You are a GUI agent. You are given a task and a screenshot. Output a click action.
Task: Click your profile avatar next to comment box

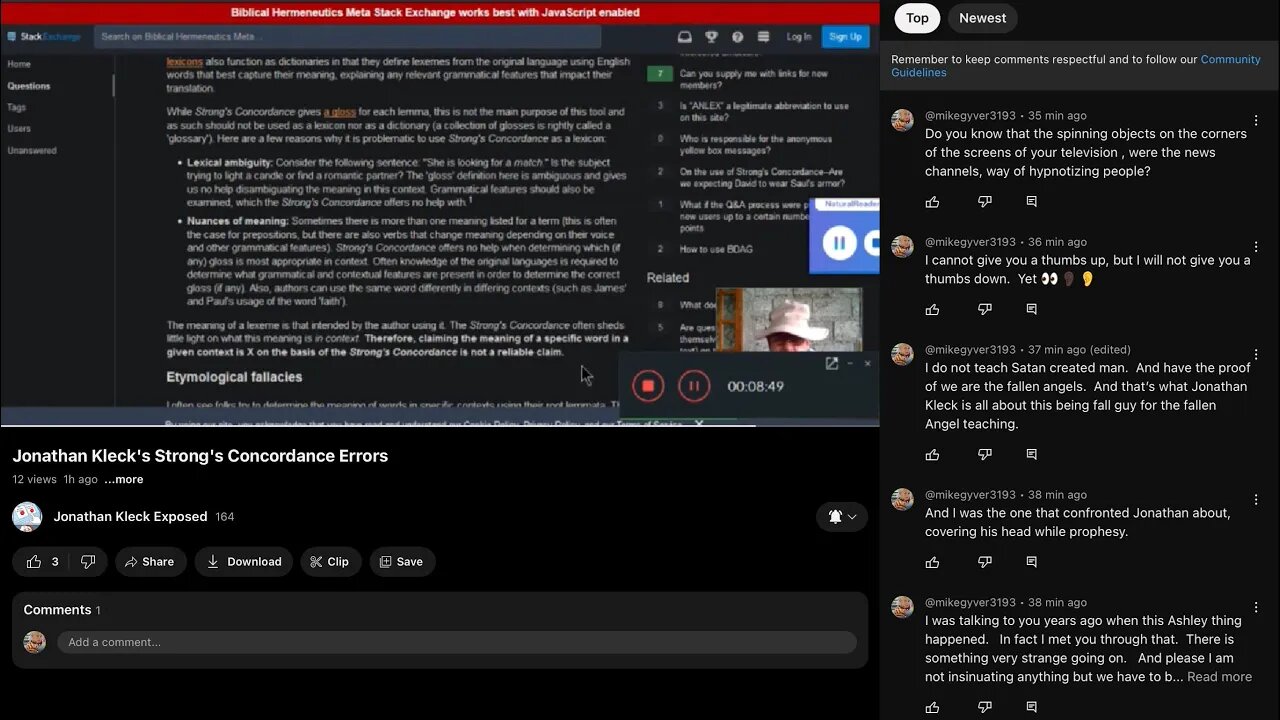pos(34,642)
